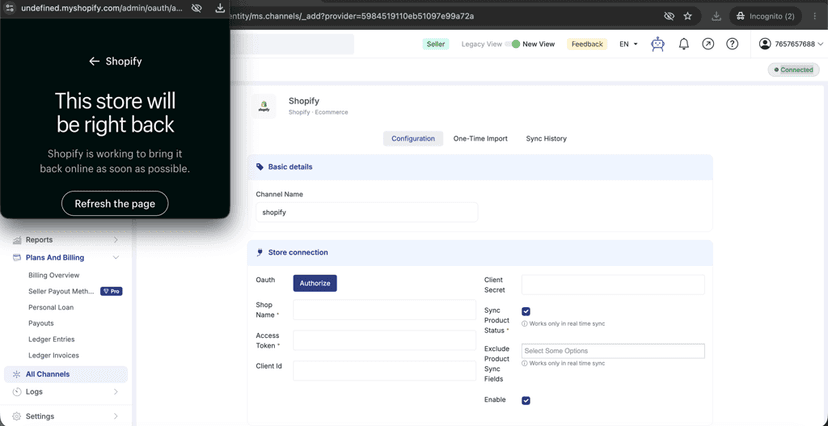Open the help question mark icon
The image size is (828, 426).
[732, 44]
